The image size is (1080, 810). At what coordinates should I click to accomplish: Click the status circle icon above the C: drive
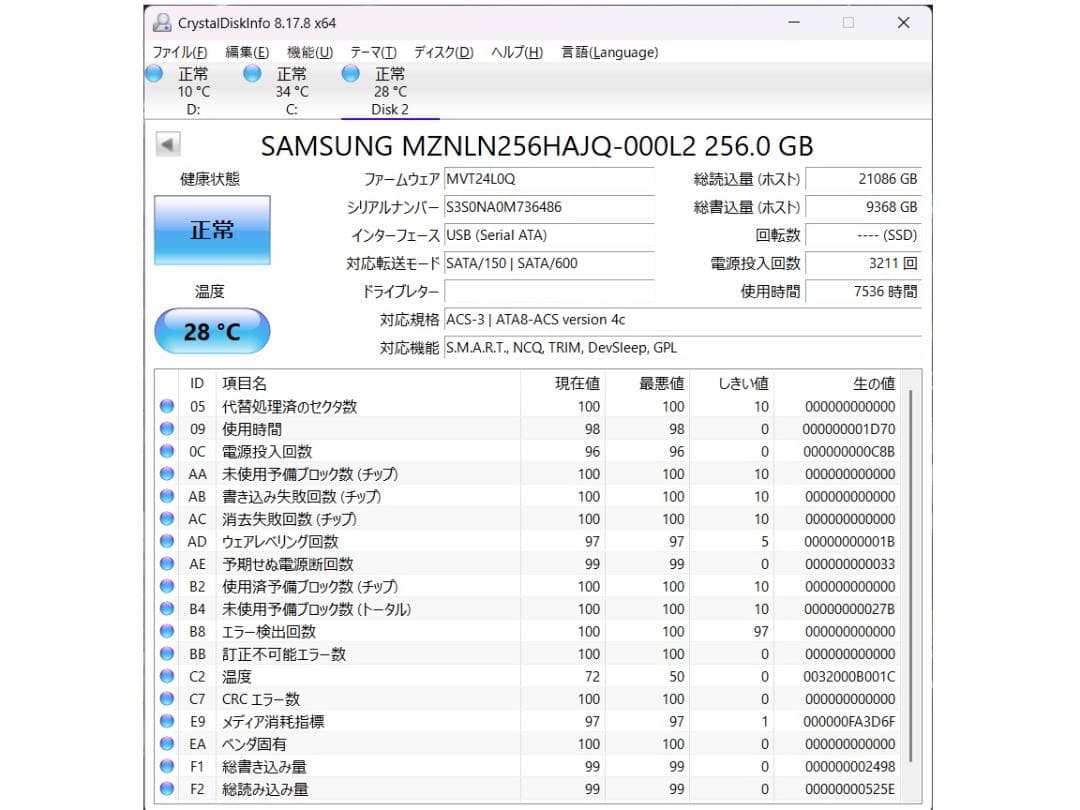click(251, 73)
